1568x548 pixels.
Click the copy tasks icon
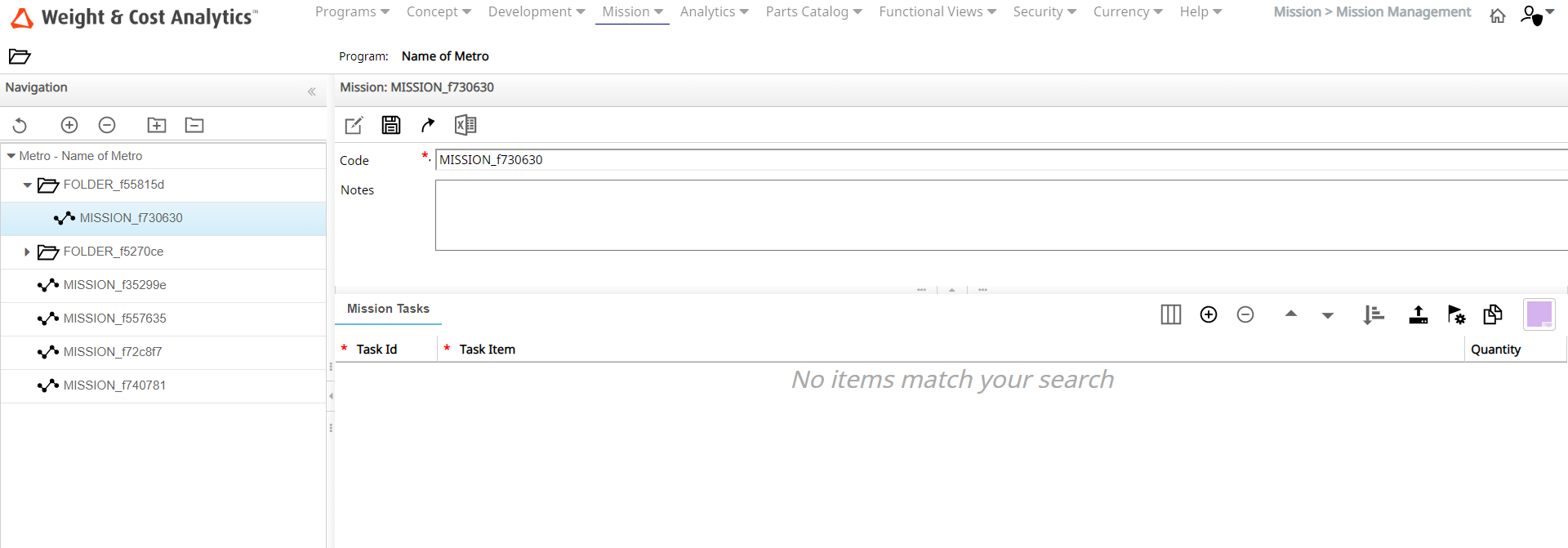1493,314
